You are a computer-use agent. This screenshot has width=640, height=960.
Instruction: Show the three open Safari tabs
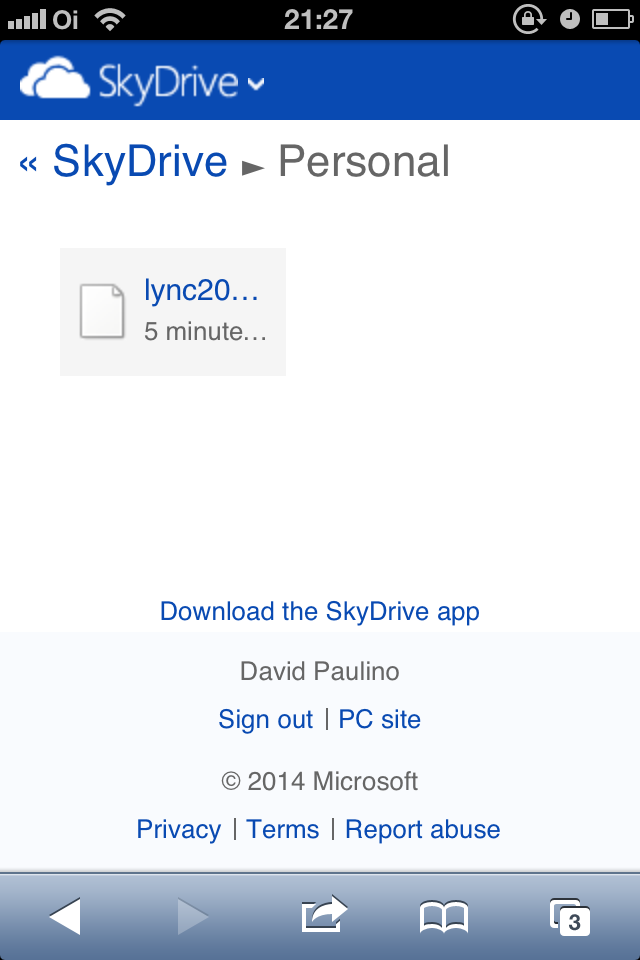tap(570, 917)
